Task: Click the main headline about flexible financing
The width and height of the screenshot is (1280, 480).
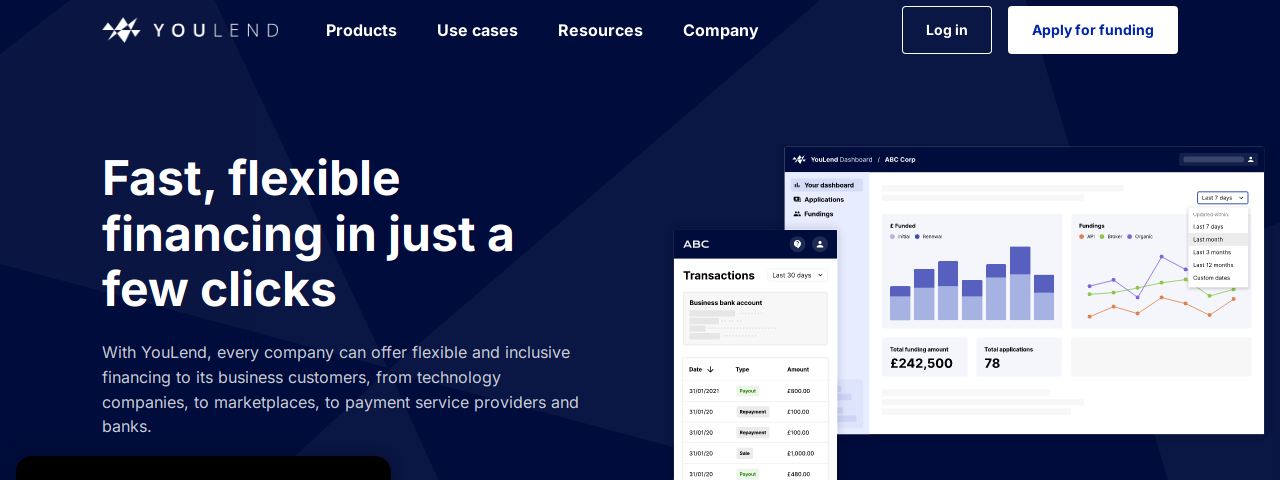Action: point(308,233)
